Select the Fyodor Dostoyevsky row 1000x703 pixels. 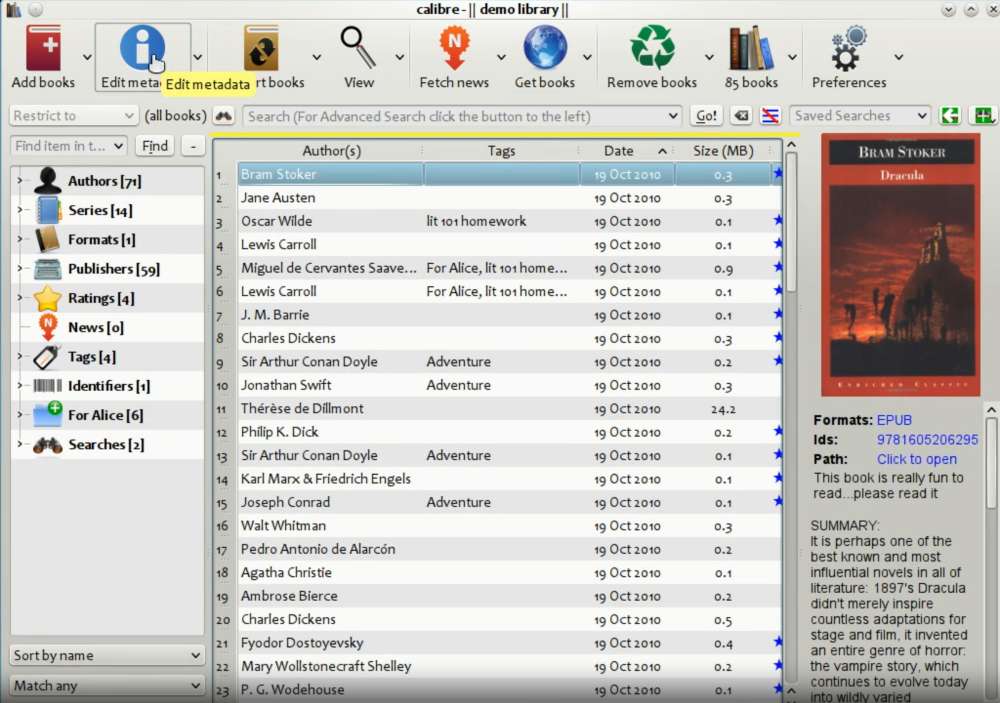tap(510, 643)
